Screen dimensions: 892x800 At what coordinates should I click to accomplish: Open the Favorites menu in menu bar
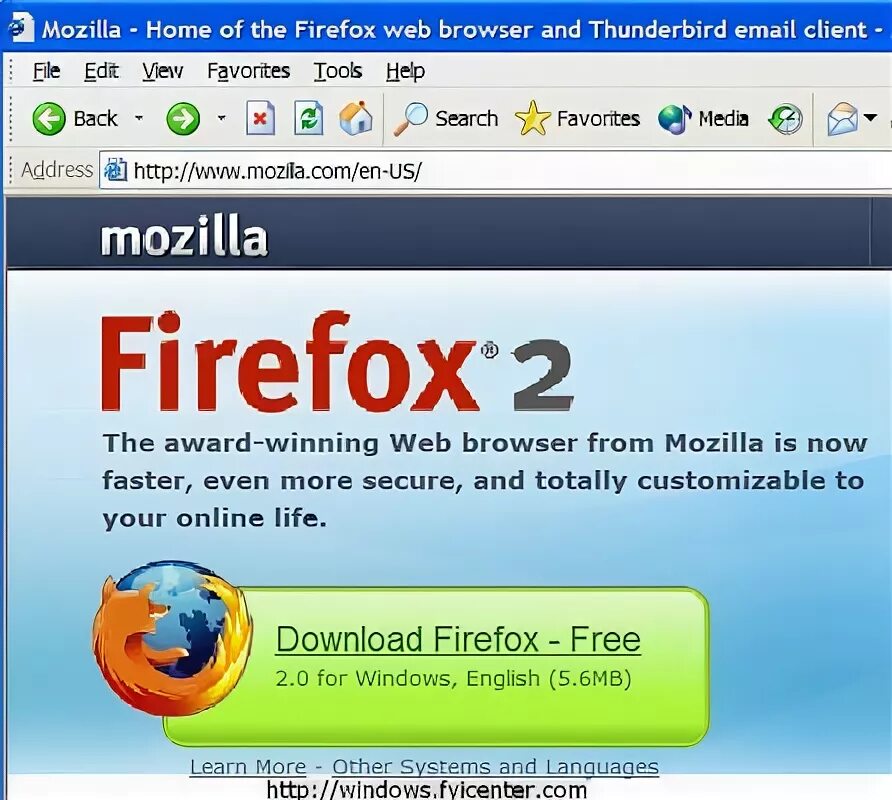(249, 71)
